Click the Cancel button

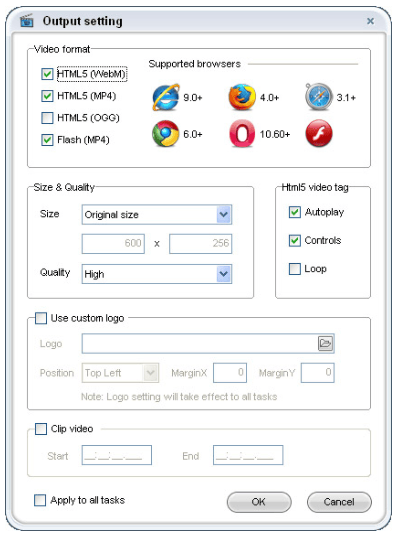tap(339, 502)
